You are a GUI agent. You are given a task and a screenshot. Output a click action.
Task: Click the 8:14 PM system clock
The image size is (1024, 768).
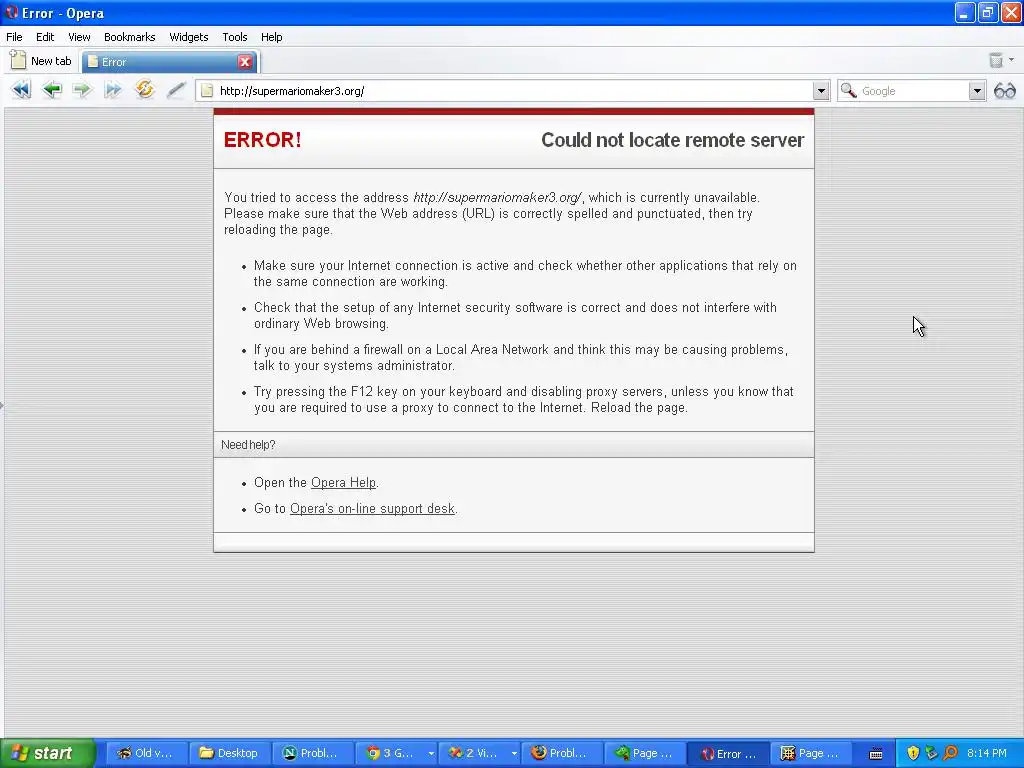[987, 753]
